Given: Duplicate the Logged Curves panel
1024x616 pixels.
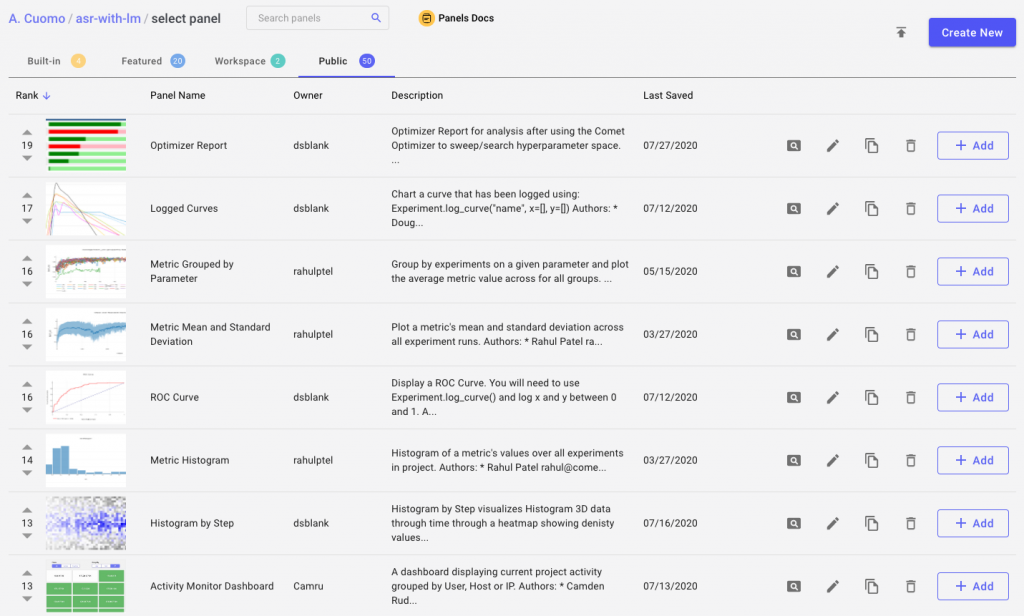Looking at the screenshot, I should click(872, 209).
